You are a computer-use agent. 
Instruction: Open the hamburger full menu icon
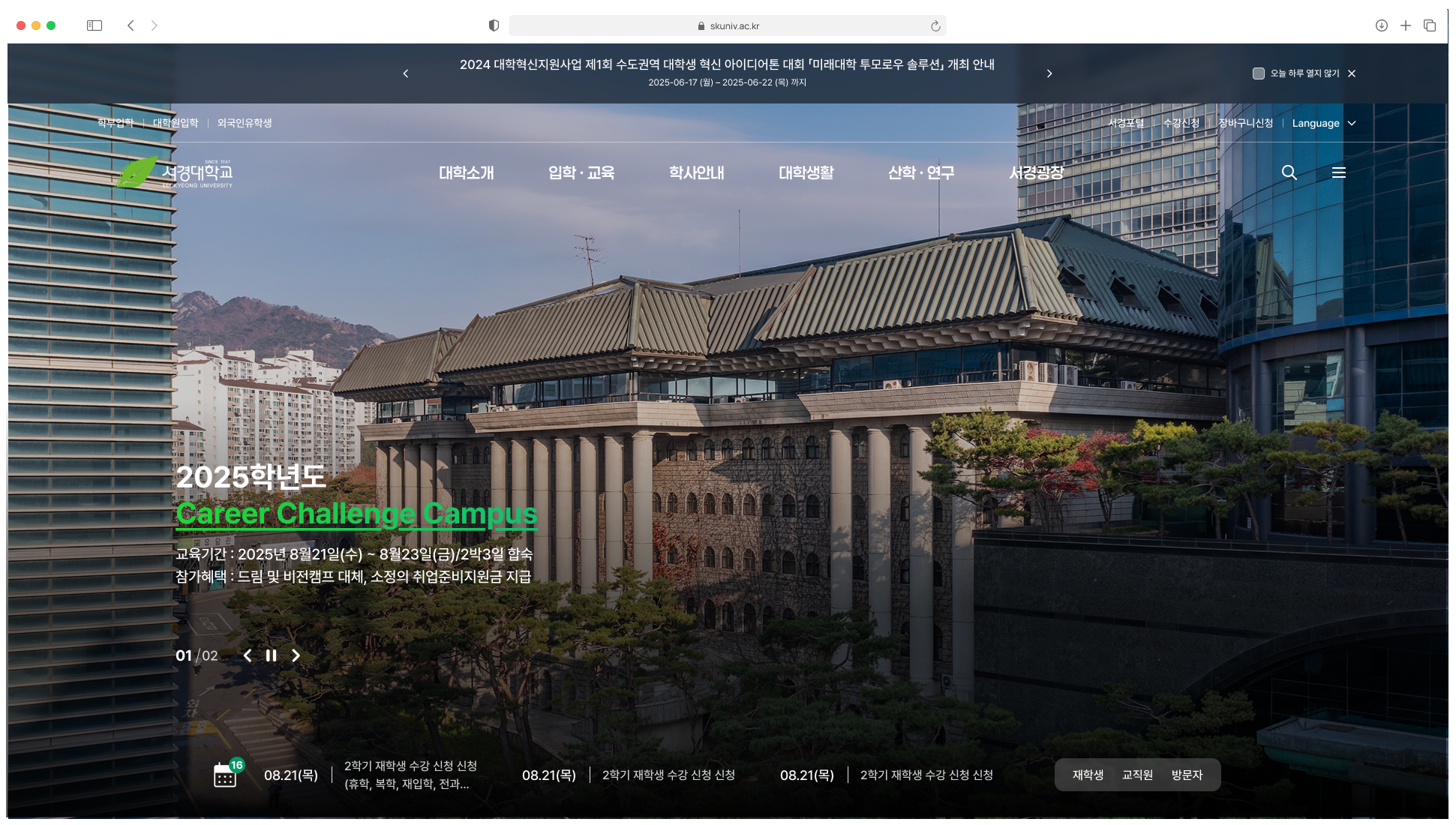[1338, 172]
